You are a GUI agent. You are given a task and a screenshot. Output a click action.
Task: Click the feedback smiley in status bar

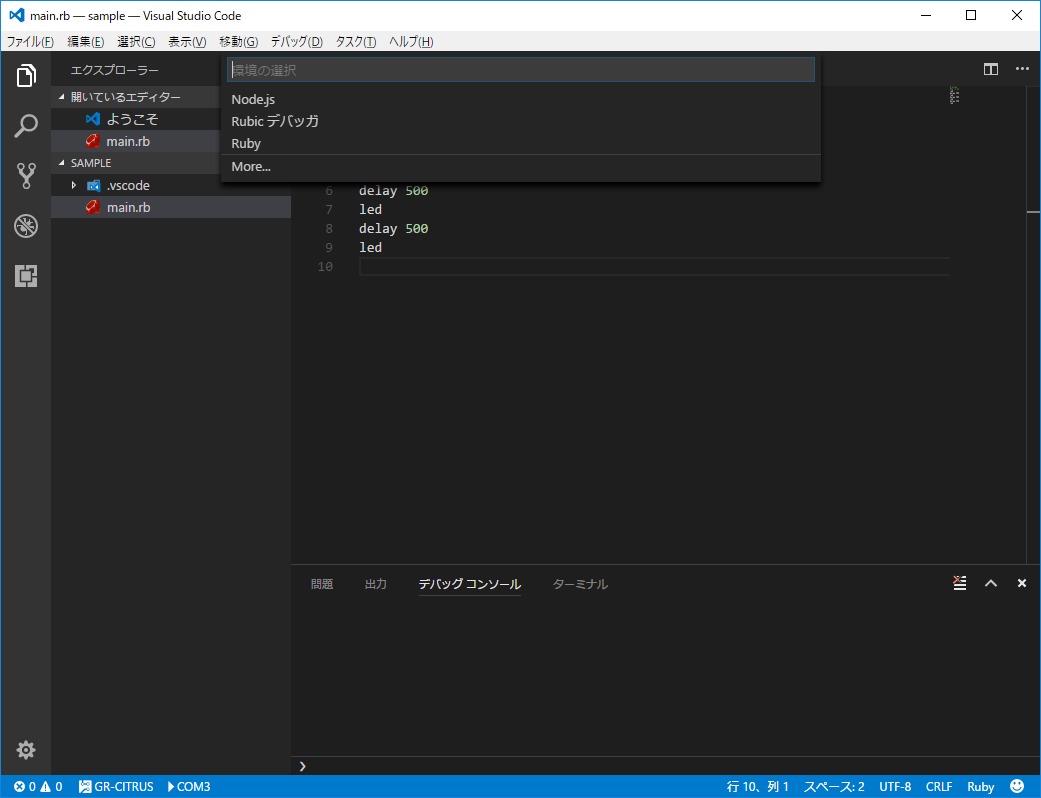1016,786
